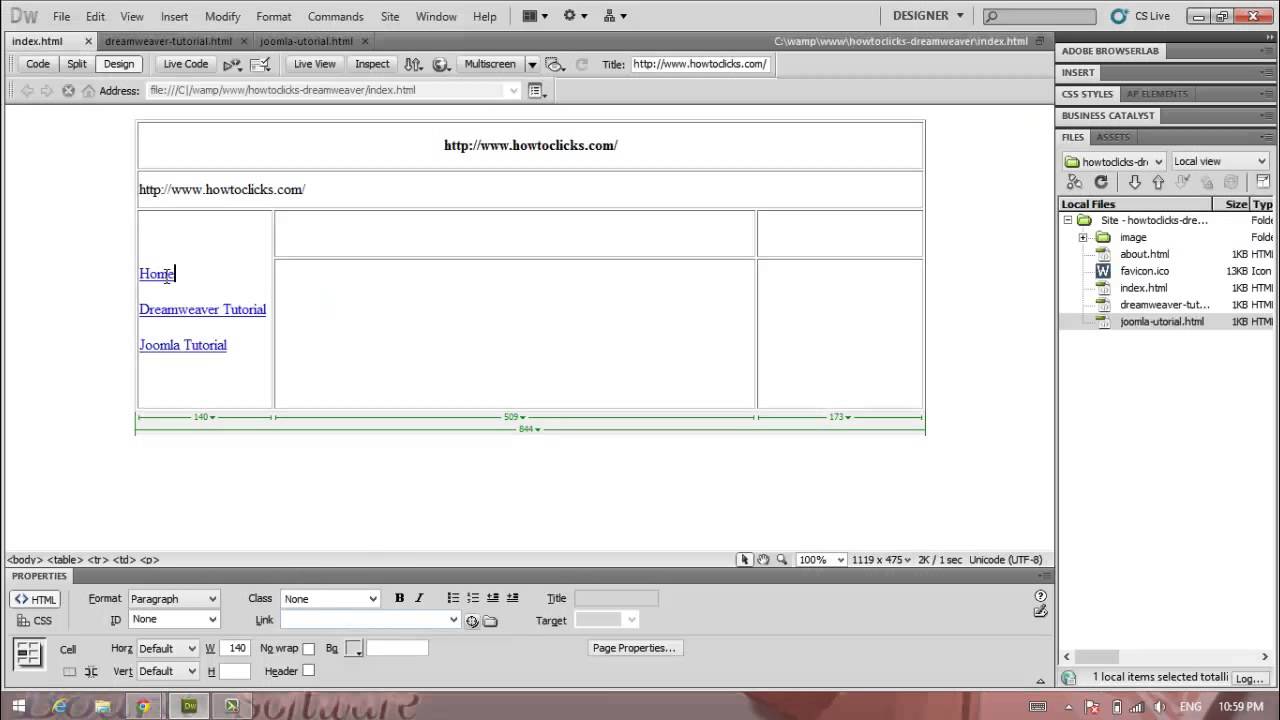Click the Home page icon
The width and height of the screenshot is (1280, 720).
click(88, 90)
